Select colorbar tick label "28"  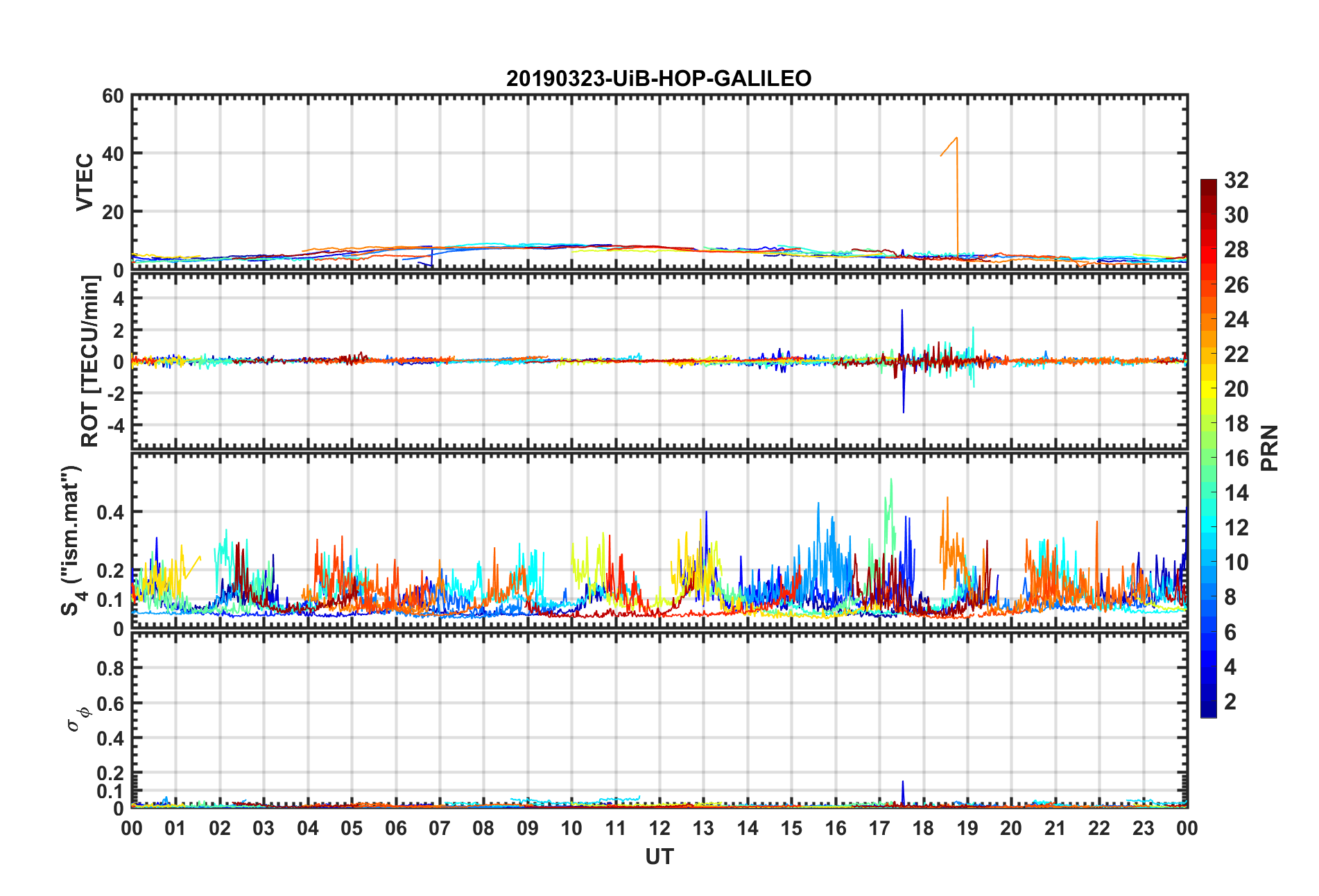click(1236, 250)
